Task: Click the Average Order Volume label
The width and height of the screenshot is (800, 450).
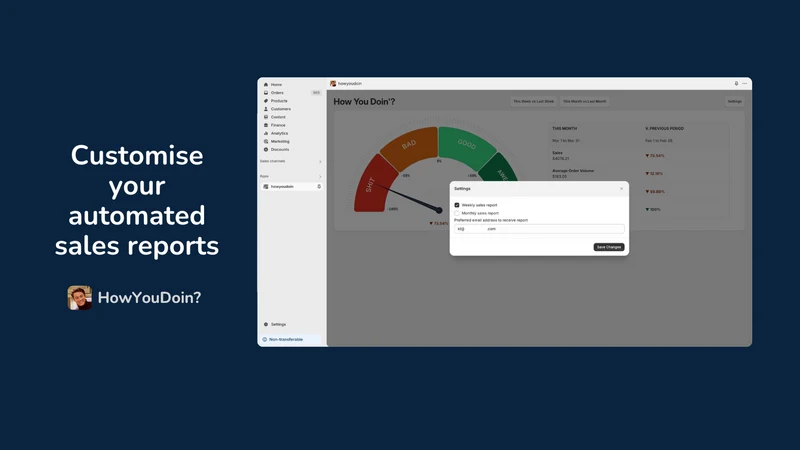Action: click(x=572, y=171)
